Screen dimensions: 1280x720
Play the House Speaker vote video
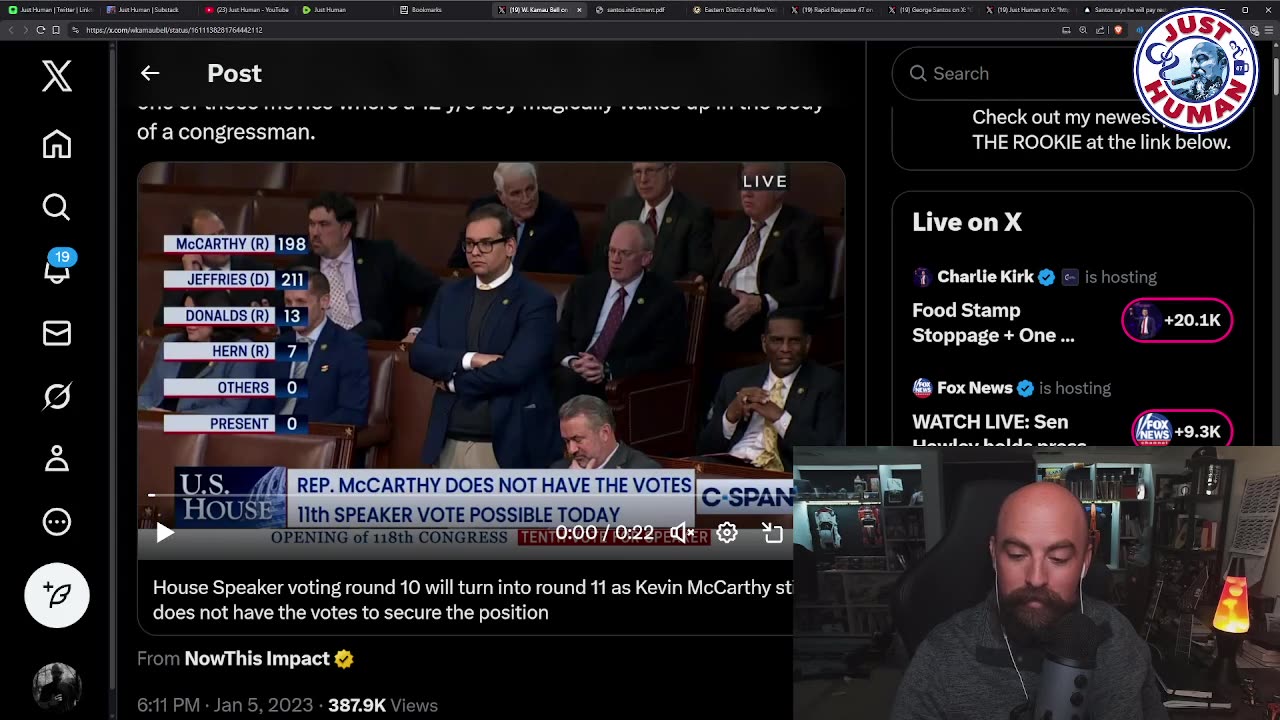(x=165, y=533)
